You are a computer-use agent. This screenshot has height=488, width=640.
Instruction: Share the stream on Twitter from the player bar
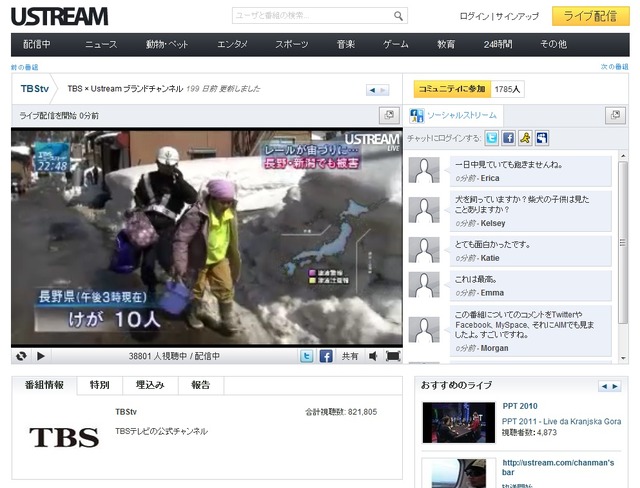[x=307, y=356]
